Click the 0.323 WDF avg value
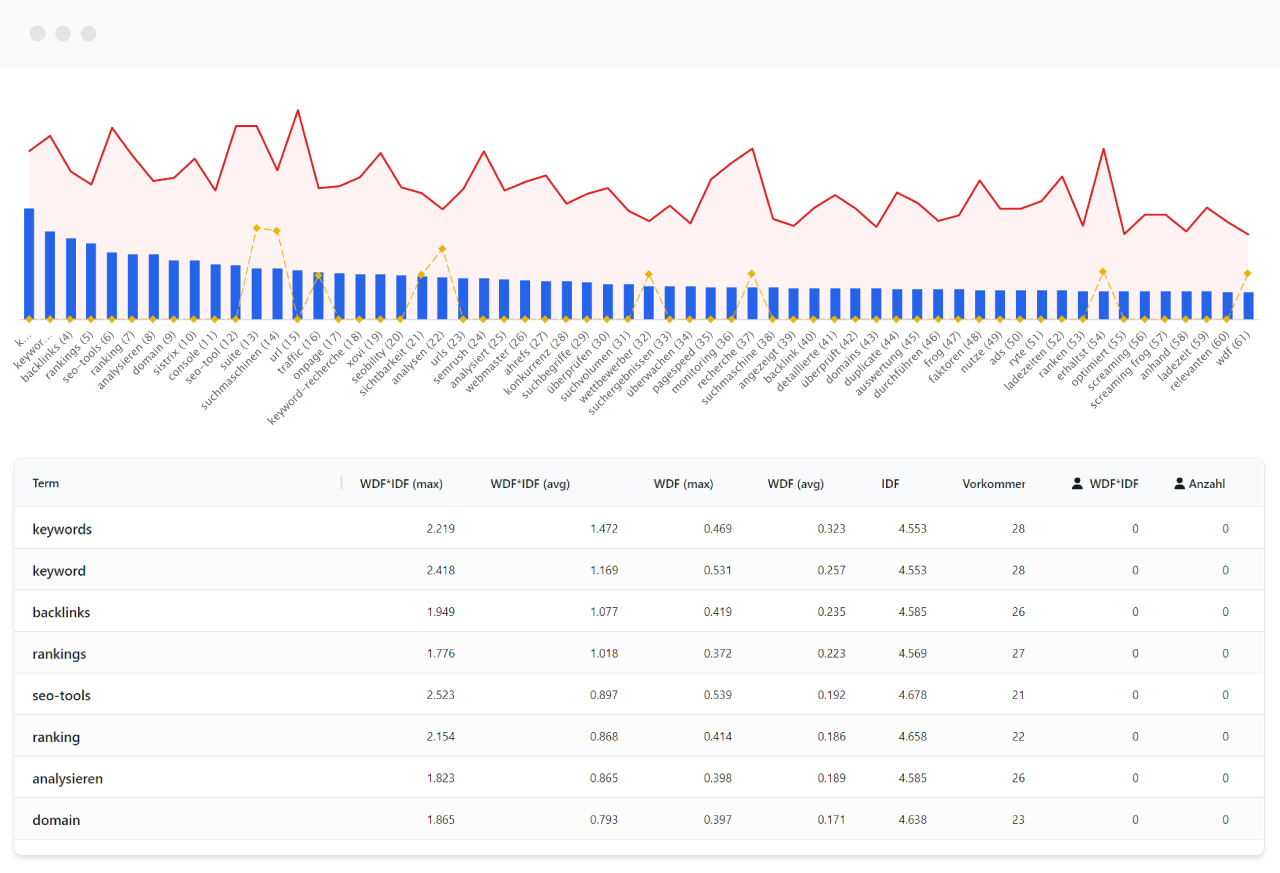This screenshot has width=1280, height=873. (x=831, y=529)
